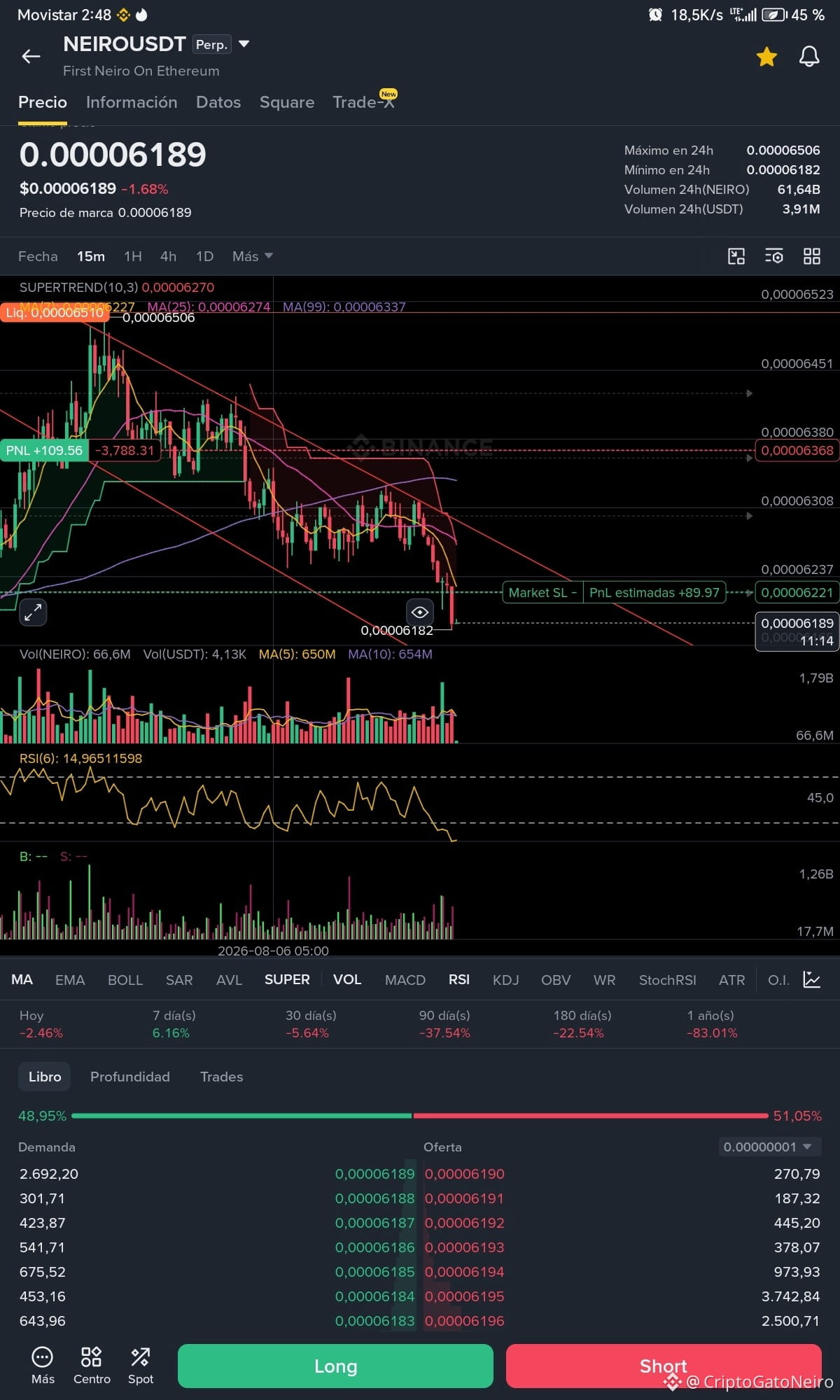Screen dimensions: 840x1400
Task: Click the 3.742,84 ask quantity
Action: (x=790, y=1296)
